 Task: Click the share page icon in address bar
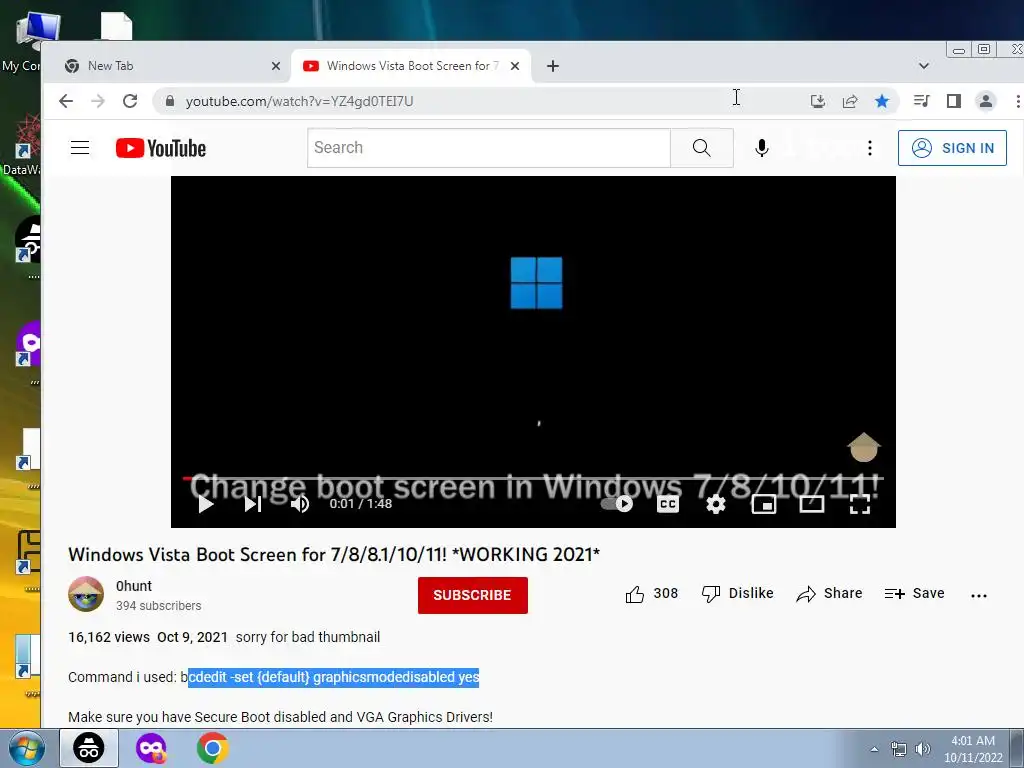pyautogui.click(x=850, y=101)
